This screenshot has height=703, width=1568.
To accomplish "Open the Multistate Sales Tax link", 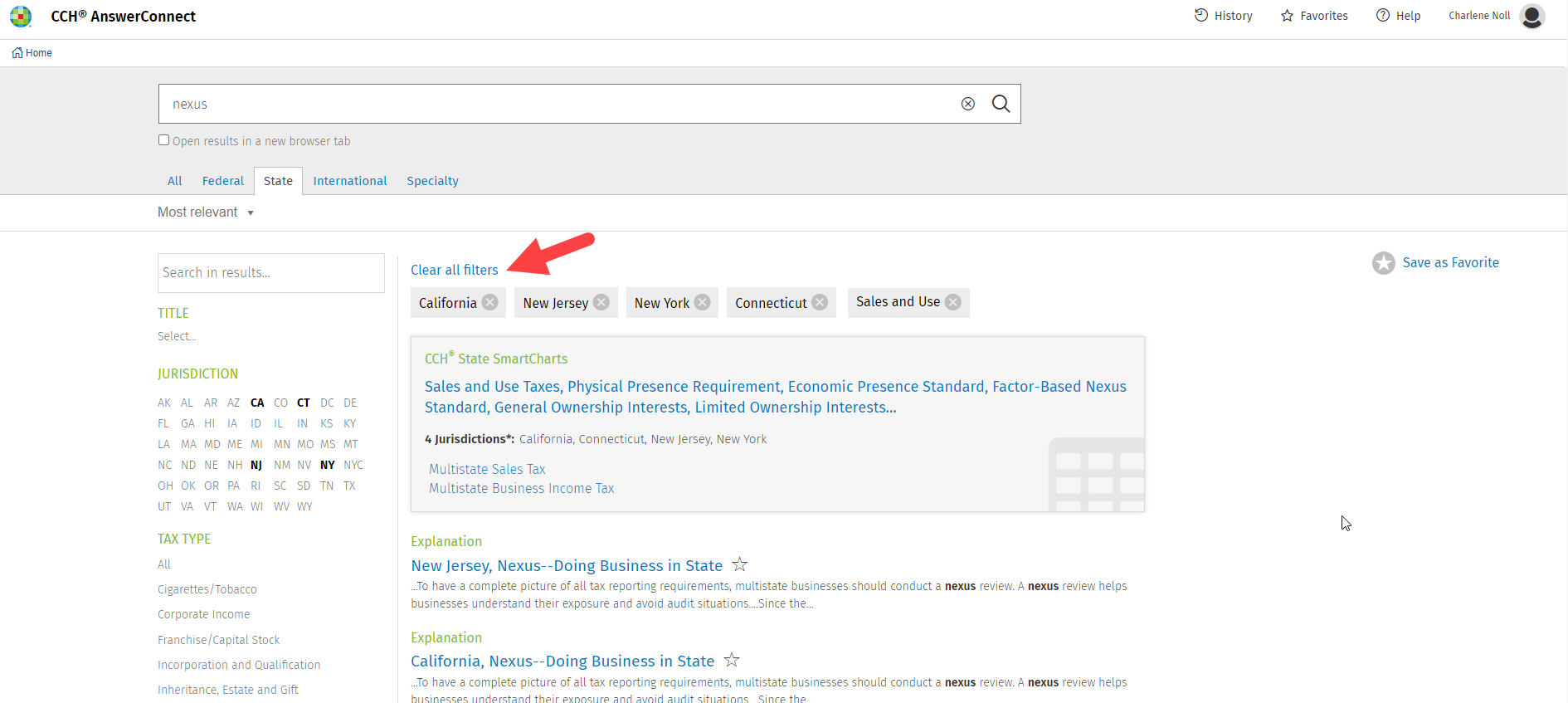I will 487,469.
